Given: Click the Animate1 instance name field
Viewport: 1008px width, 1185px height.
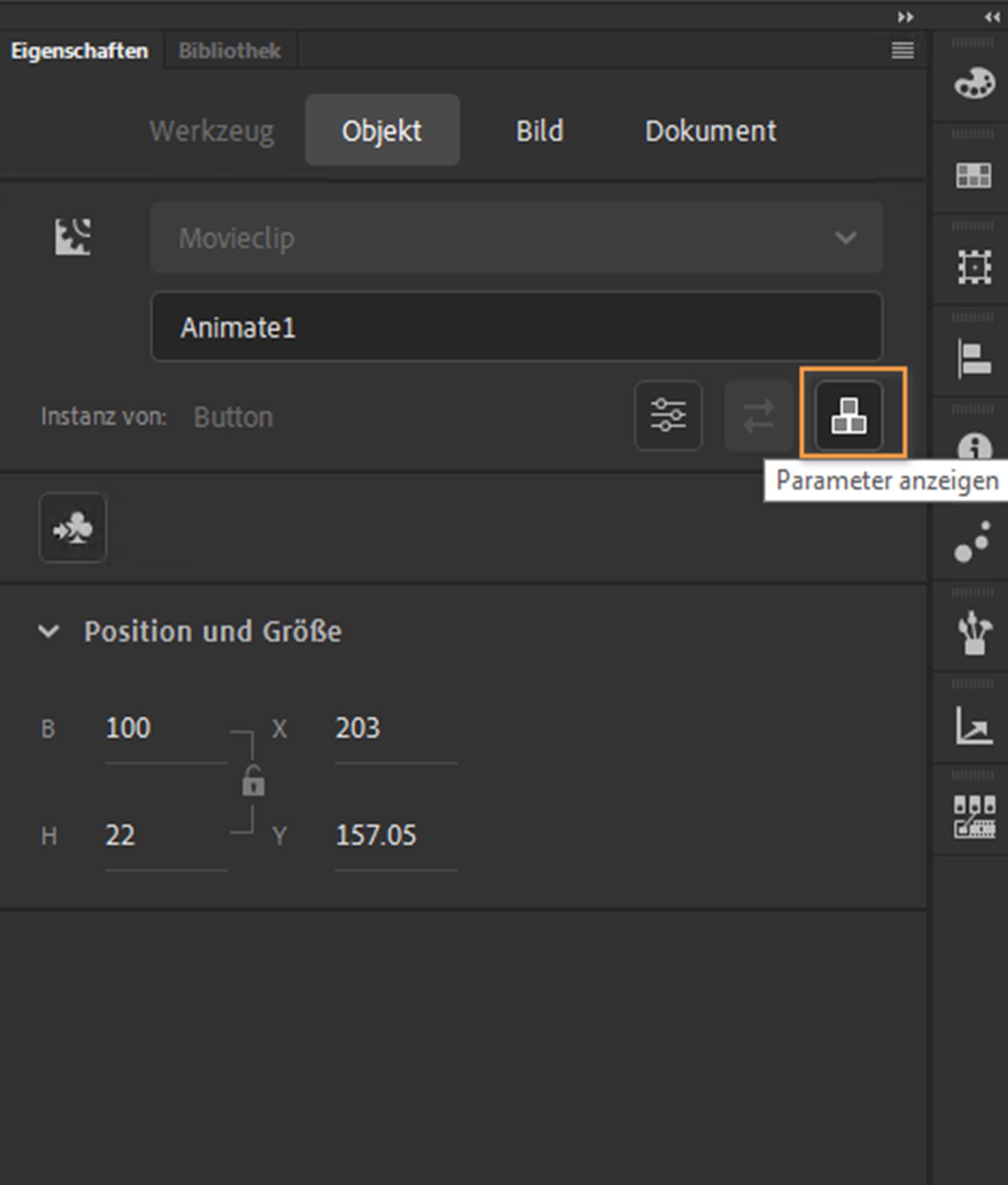Looking at the screenshot, I should (517, 327).
